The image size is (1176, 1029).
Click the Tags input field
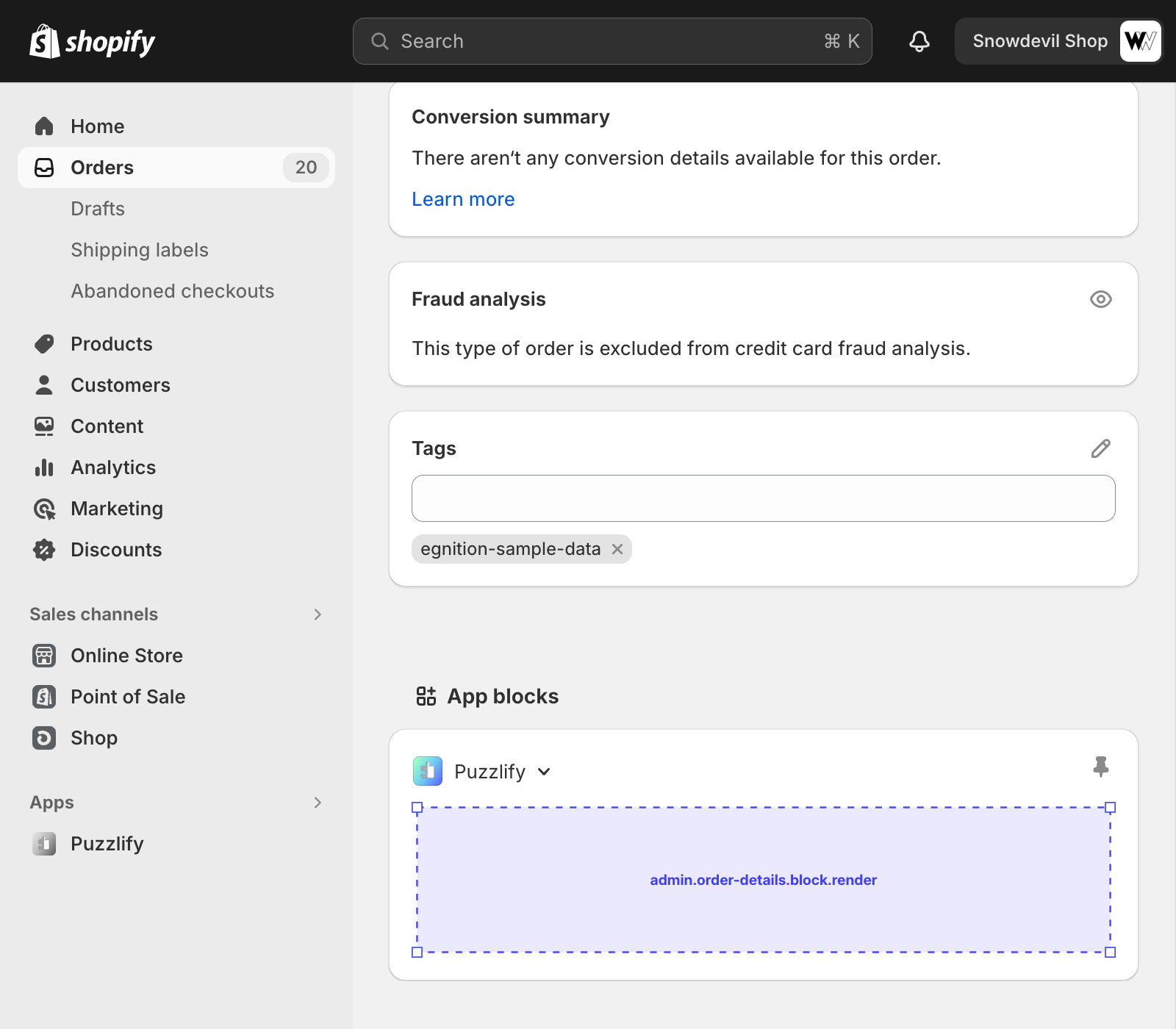click(x=763, y=498)
